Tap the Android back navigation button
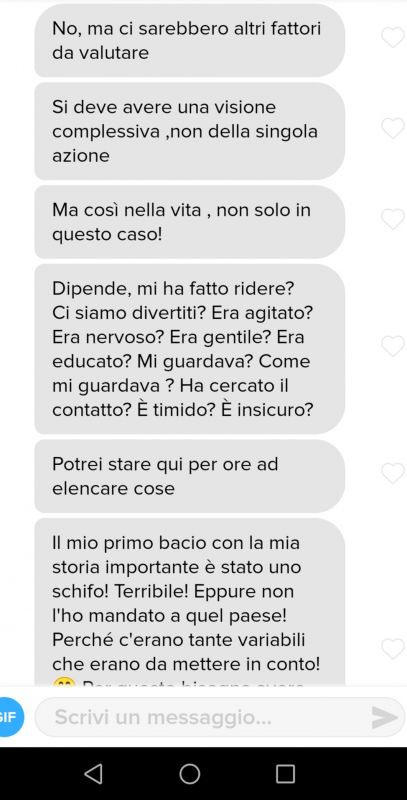 (x=93, y=773)
